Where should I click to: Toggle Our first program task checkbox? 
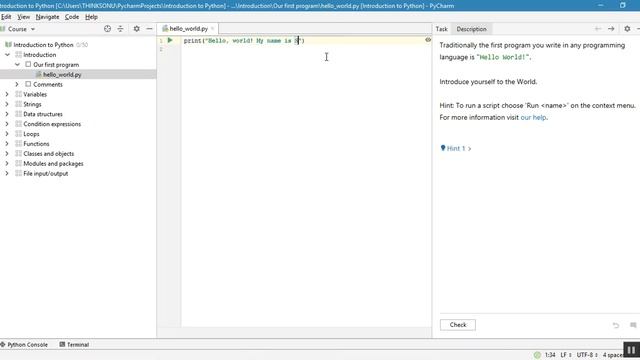click(28, 64)
